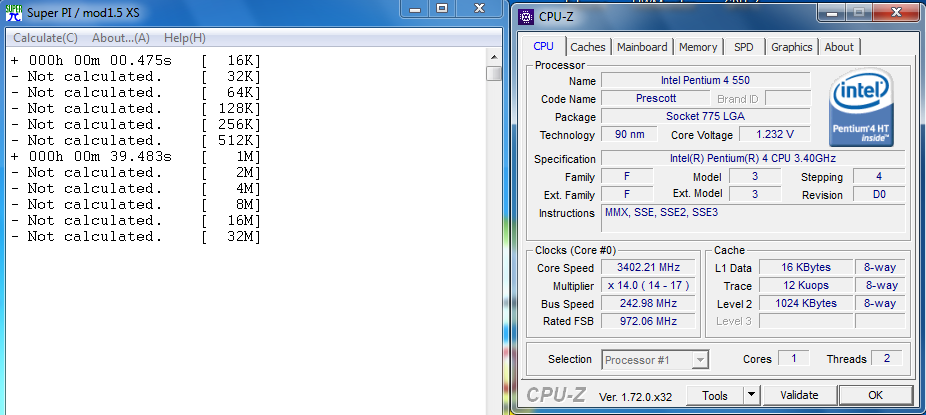Open the Processor #1 selection dropdown
This screenshot has width=926, height=415.
[x=655, y=360]
